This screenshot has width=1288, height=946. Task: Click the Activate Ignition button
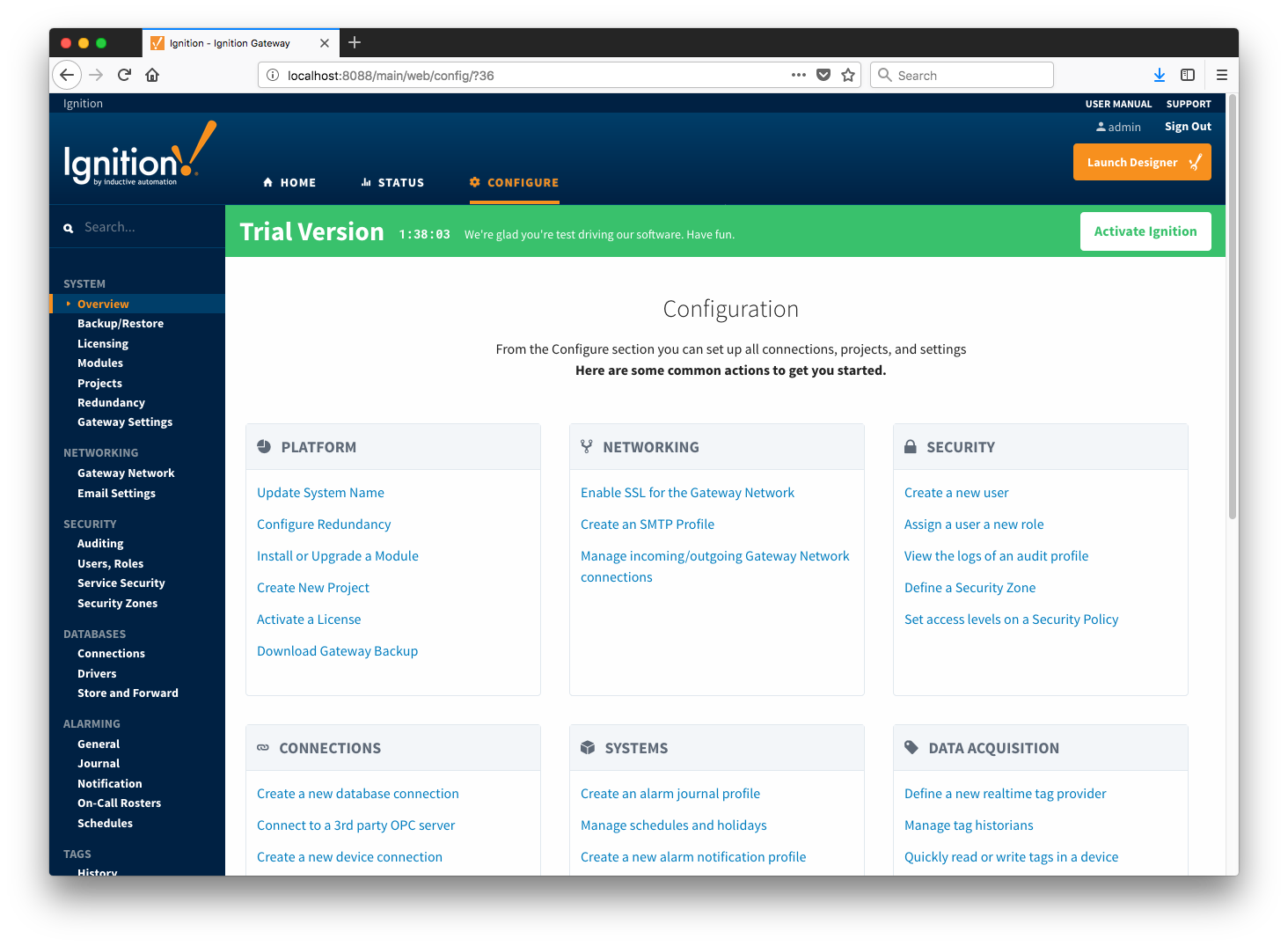pos(1145,231)
